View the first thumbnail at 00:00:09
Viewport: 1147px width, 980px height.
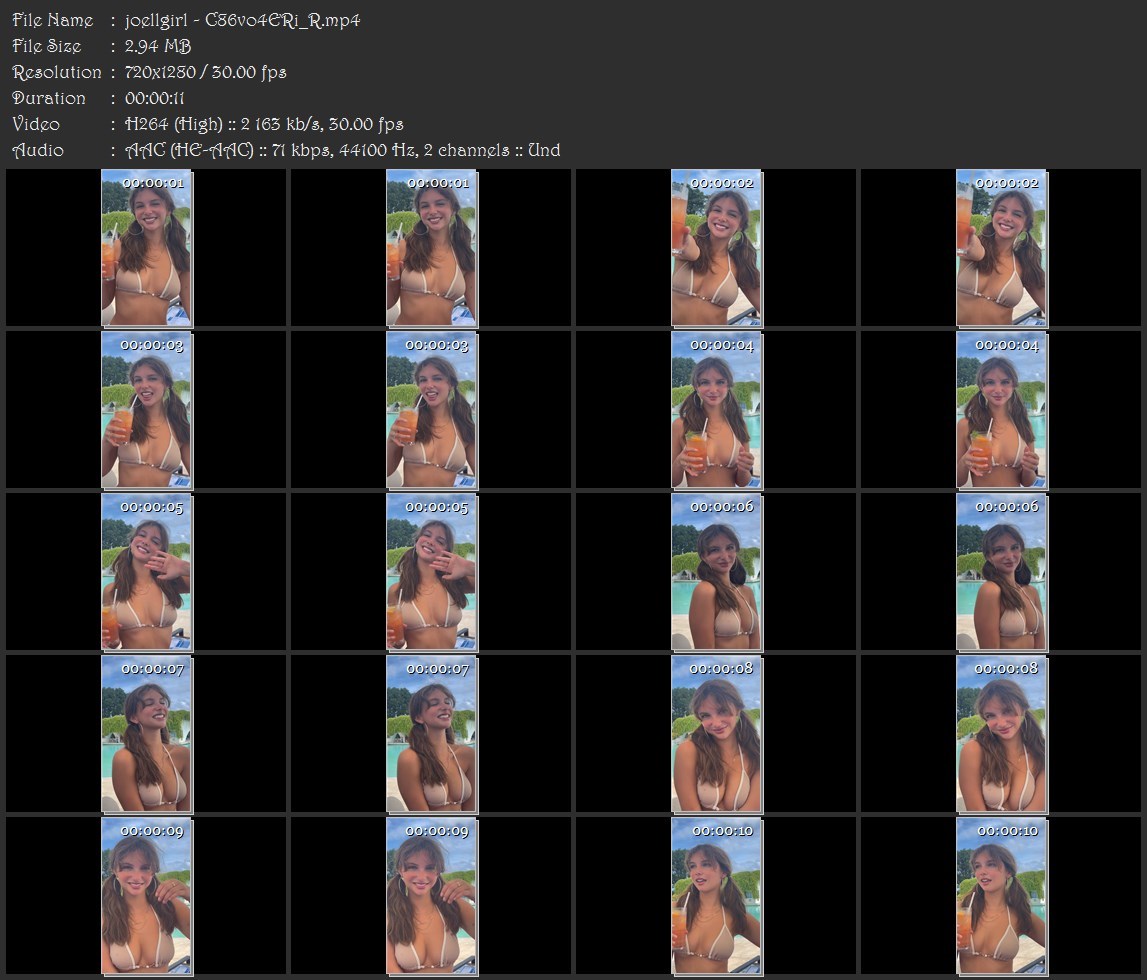[x=147, y=897]
